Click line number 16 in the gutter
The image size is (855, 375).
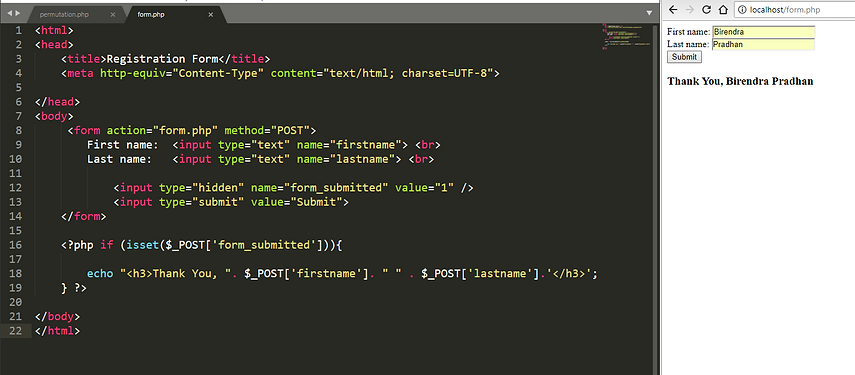tap(15, 245)
